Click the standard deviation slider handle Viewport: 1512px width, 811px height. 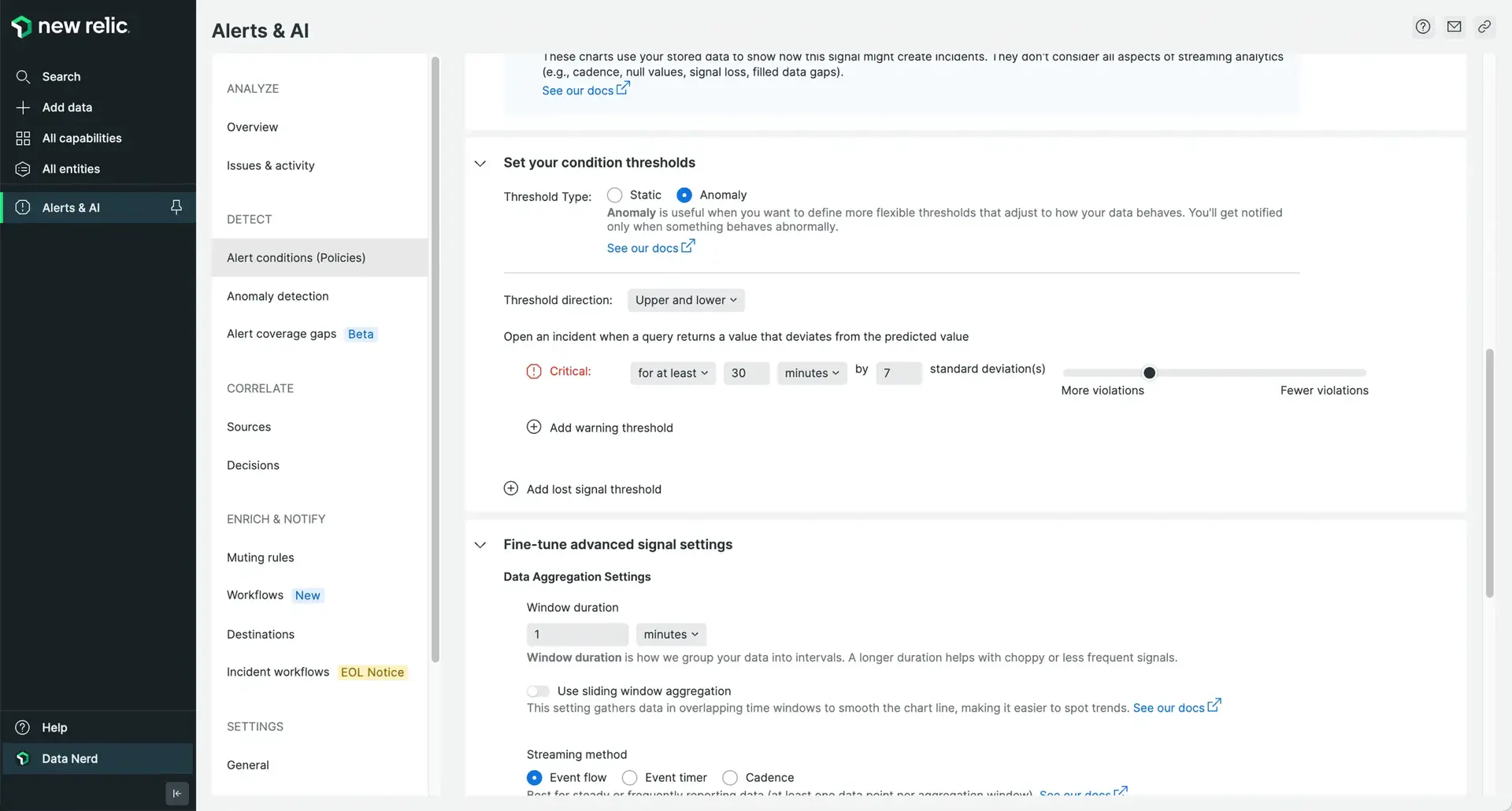coord(1150,372)
